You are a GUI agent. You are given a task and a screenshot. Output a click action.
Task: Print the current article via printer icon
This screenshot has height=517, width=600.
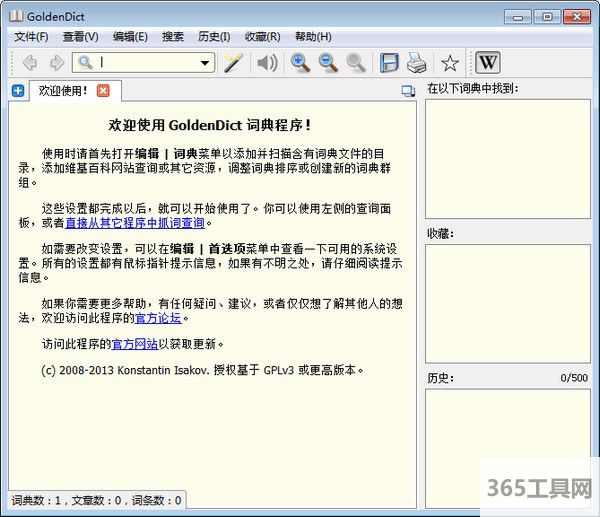417,63
